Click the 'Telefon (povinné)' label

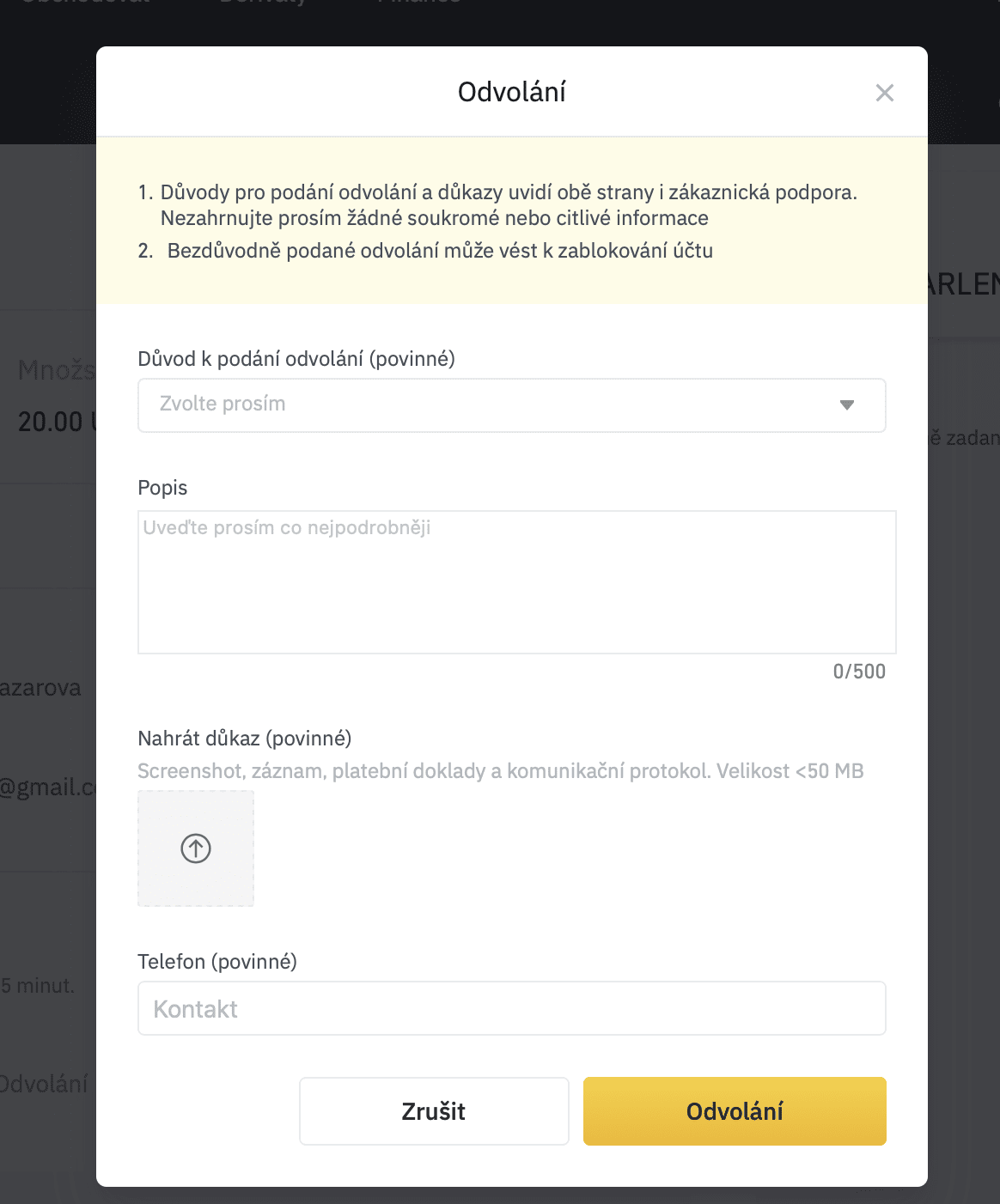point(217,962)
